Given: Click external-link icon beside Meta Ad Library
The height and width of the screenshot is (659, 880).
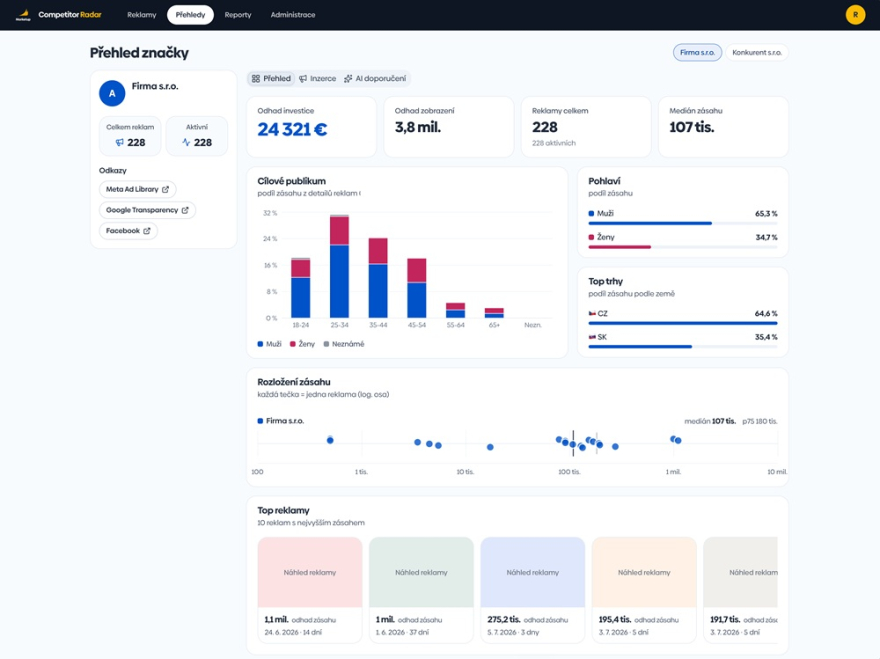Looking at the screenshot, I should point(166,190).
